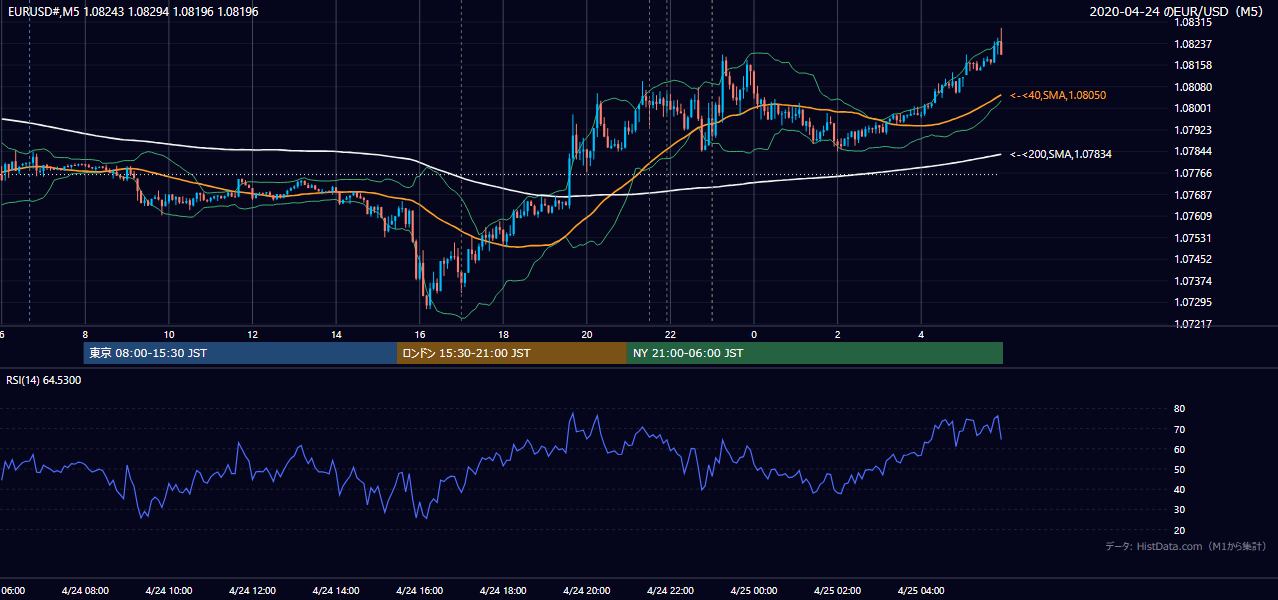The width and height of the screenshot is (1278, 600).
Task: Click price axis label 1.07295
Action: coord(1194,302)
